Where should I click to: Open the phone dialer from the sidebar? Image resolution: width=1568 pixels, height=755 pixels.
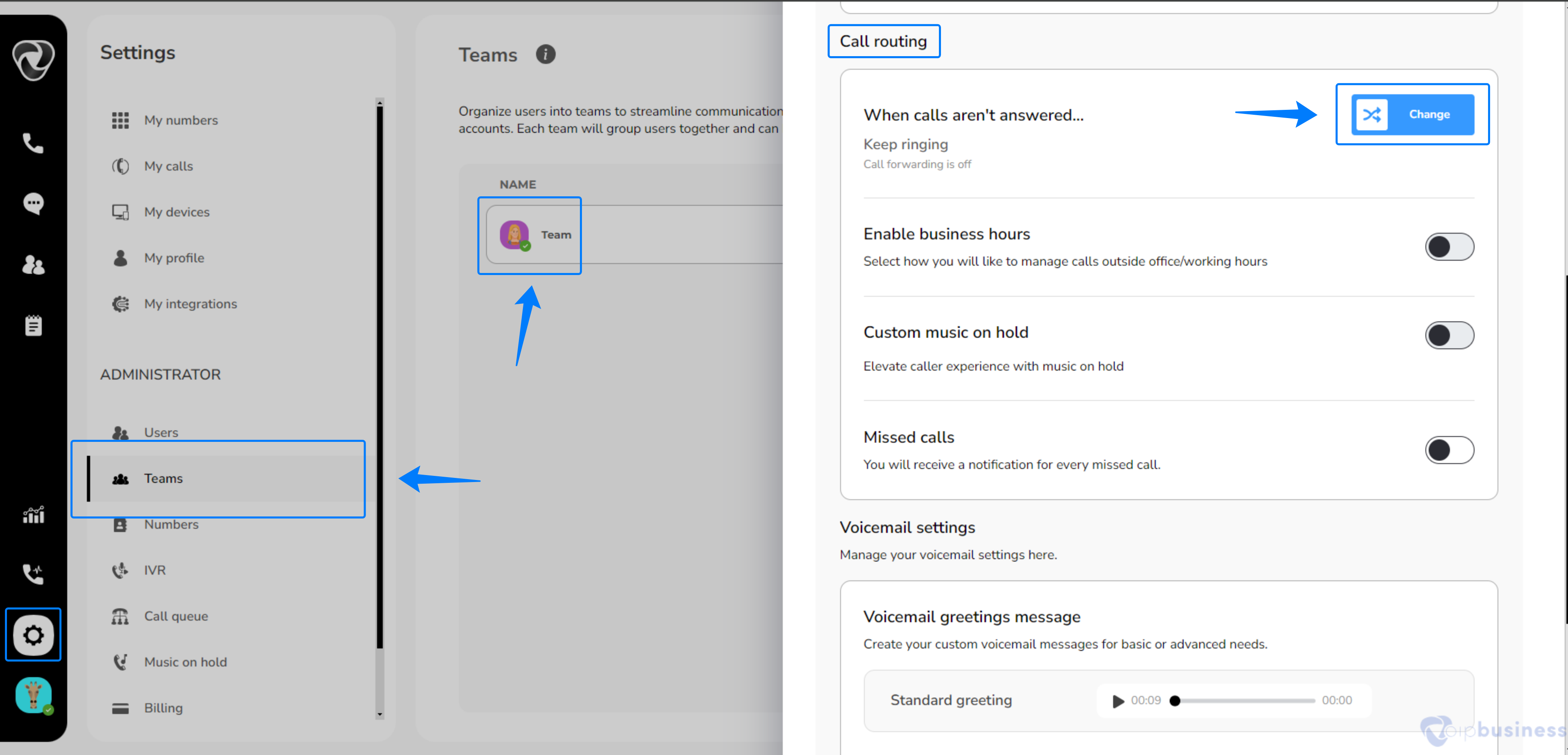click(x=33, y=143)
